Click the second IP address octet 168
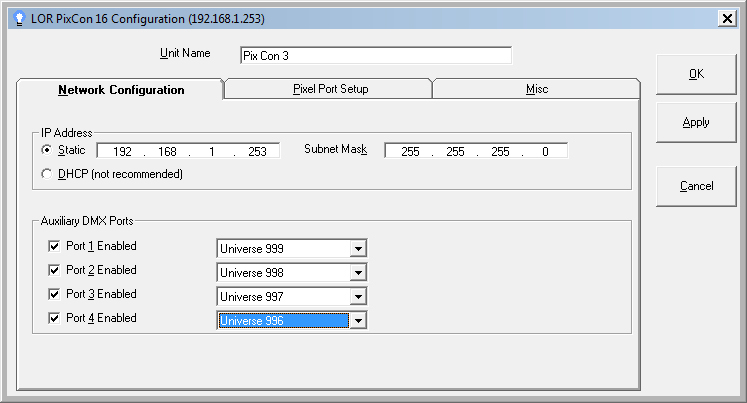Screen dimensions: 747x403 (167, 151)
